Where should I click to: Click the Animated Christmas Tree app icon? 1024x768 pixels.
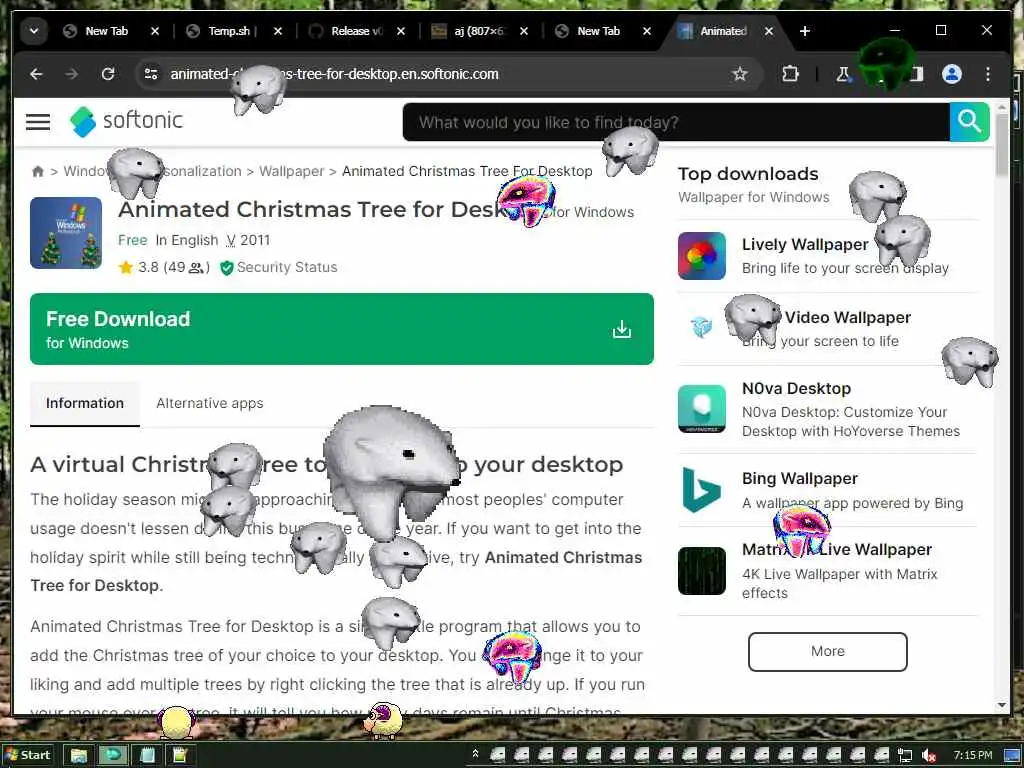66,232
